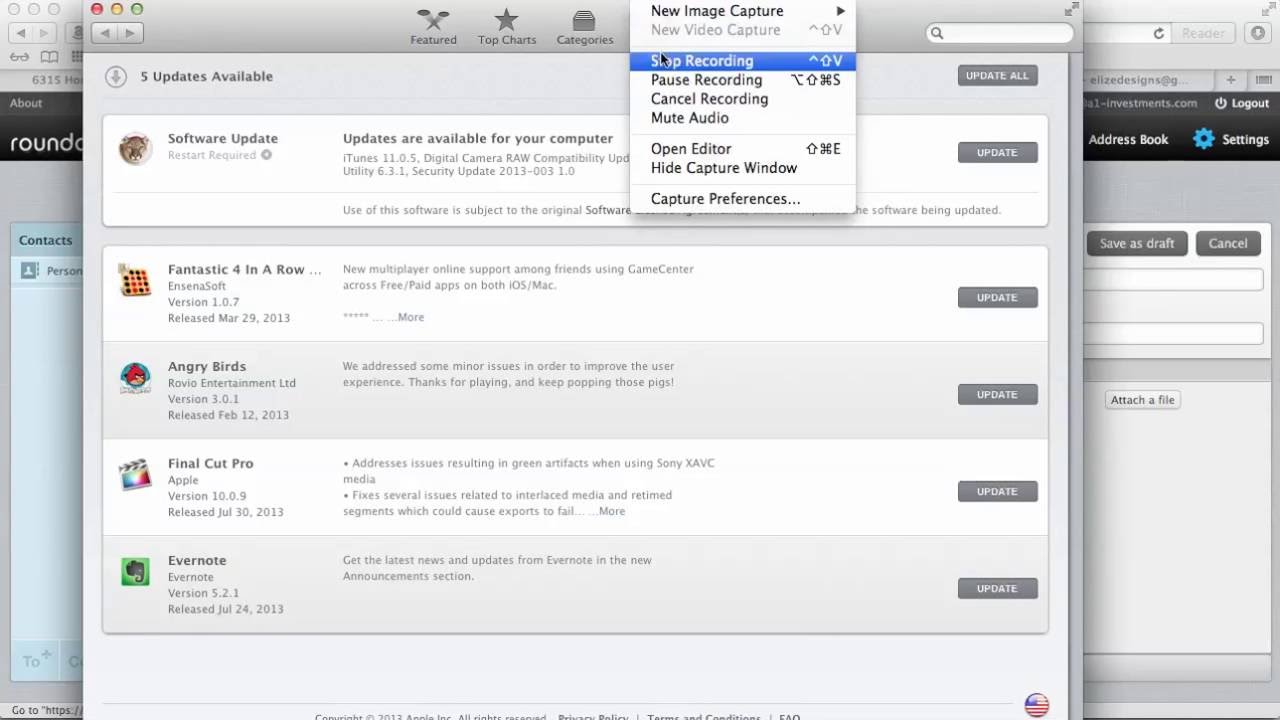Open the Safari Top Sites grid icon
Screen dimensions: 1280x720
[77, 57]
